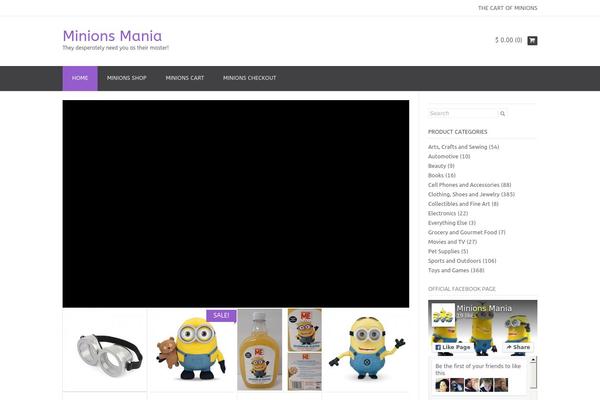Open the Minions Checkout menu item
600x400 pixels.
coord(249,78)
